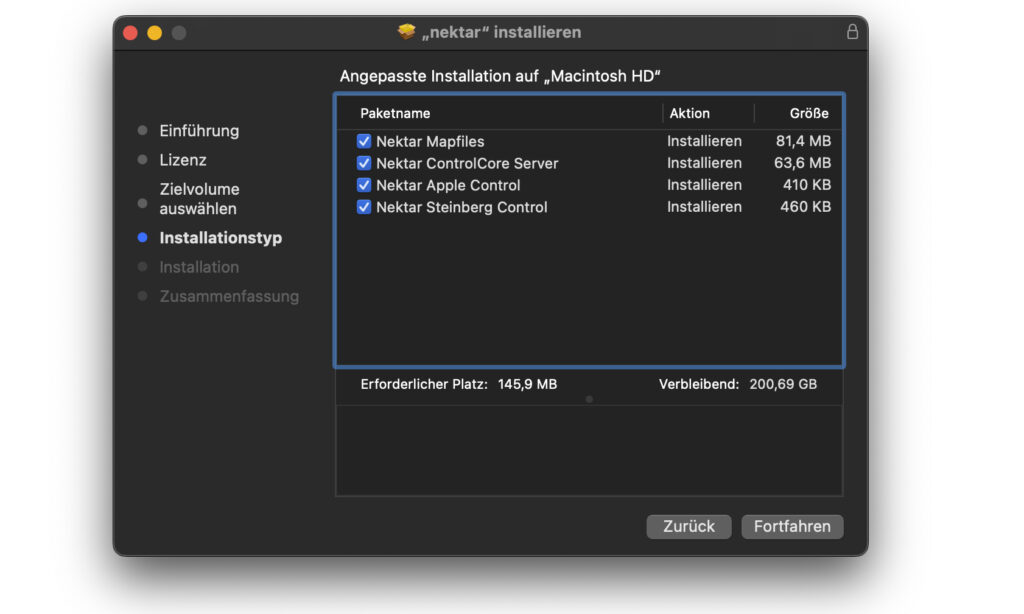Select the Nektar Mapfiles package name

point(430,141)
